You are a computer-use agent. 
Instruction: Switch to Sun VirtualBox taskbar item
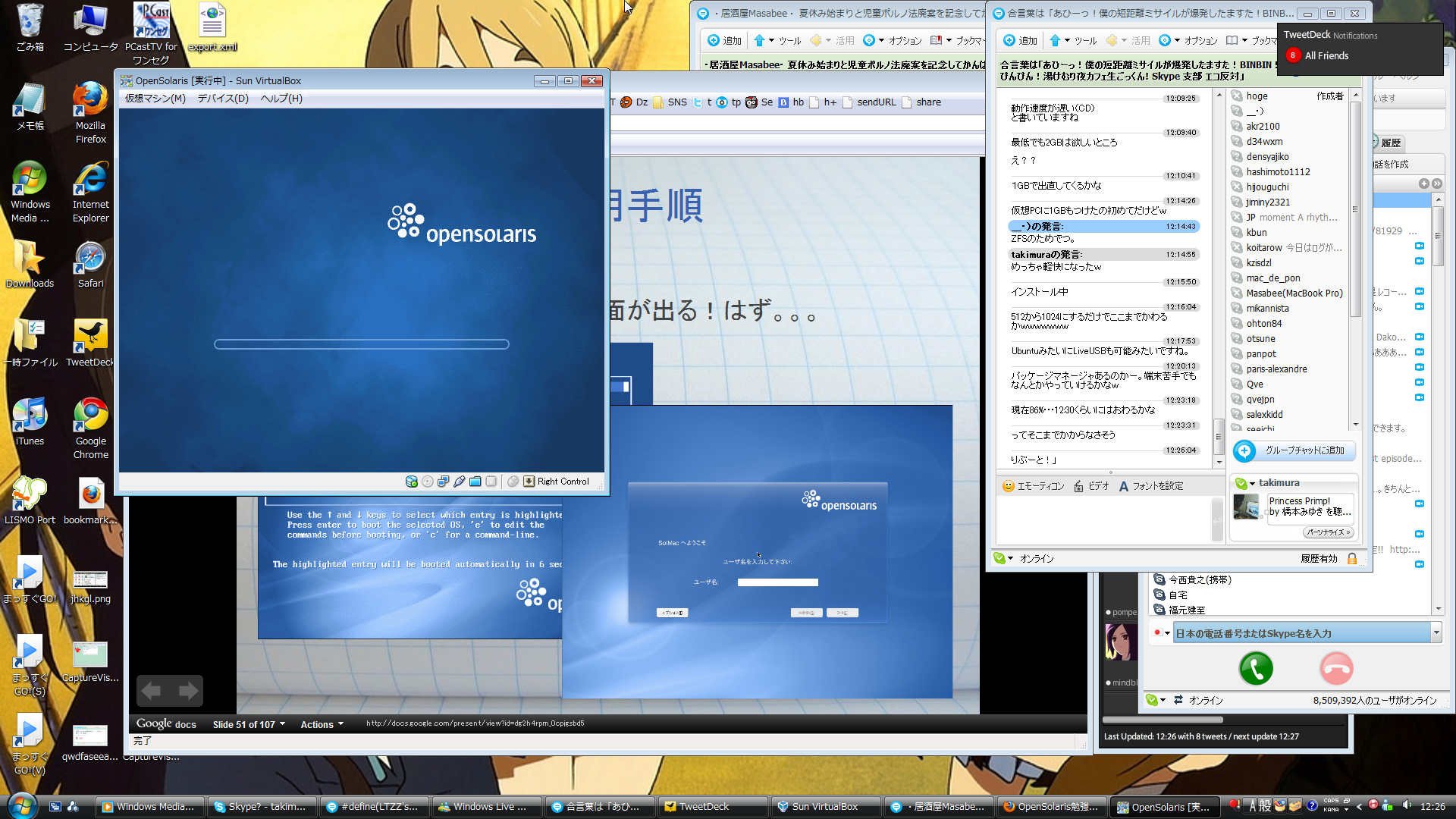point(825,807)
